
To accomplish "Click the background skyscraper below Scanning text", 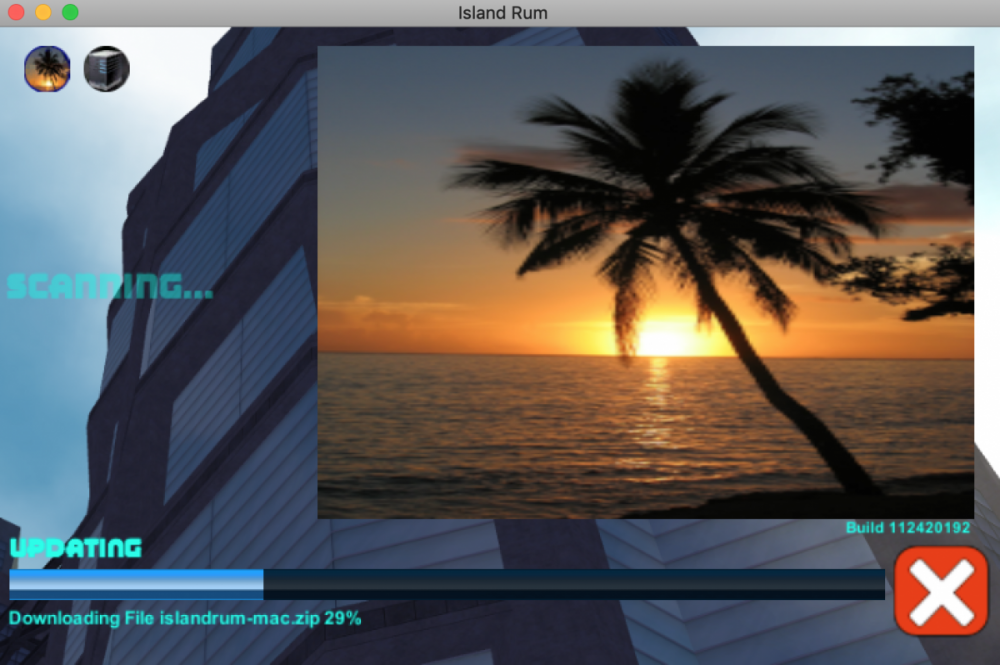I will point(200,400).
